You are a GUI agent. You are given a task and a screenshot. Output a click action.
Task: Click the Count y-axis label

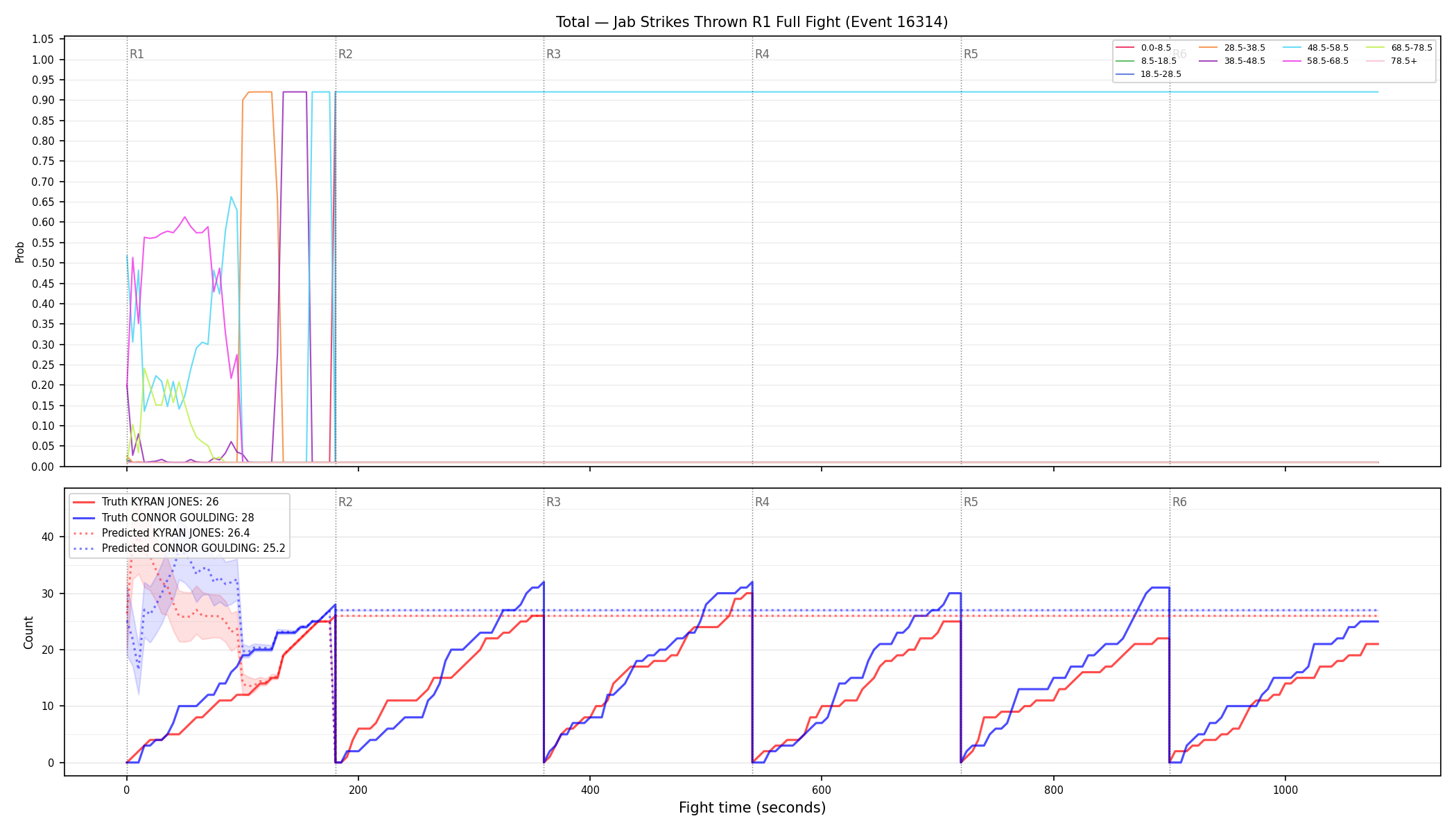(28, 632)
